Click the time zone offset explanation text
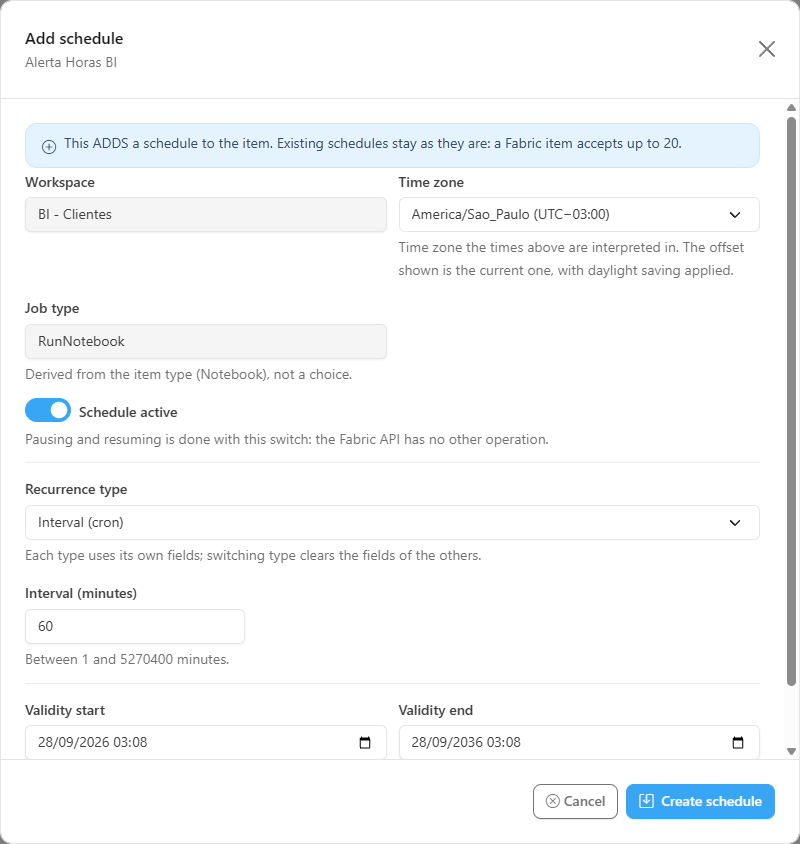Screen dimensions: 800x844 click(x=571, y=259)
